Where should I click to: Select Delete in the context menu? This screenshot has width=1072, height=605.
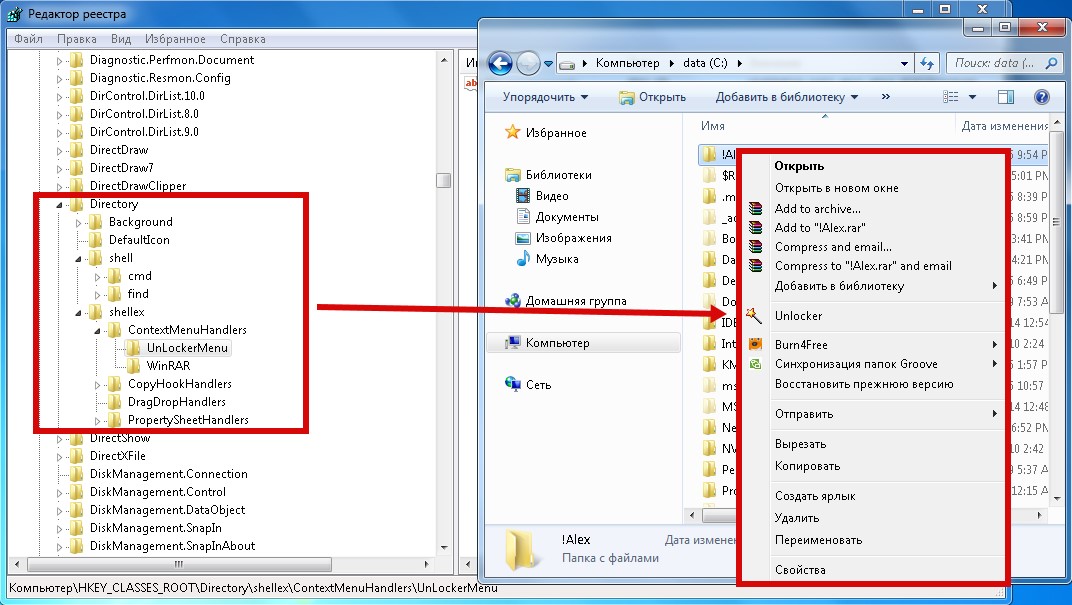797,518
